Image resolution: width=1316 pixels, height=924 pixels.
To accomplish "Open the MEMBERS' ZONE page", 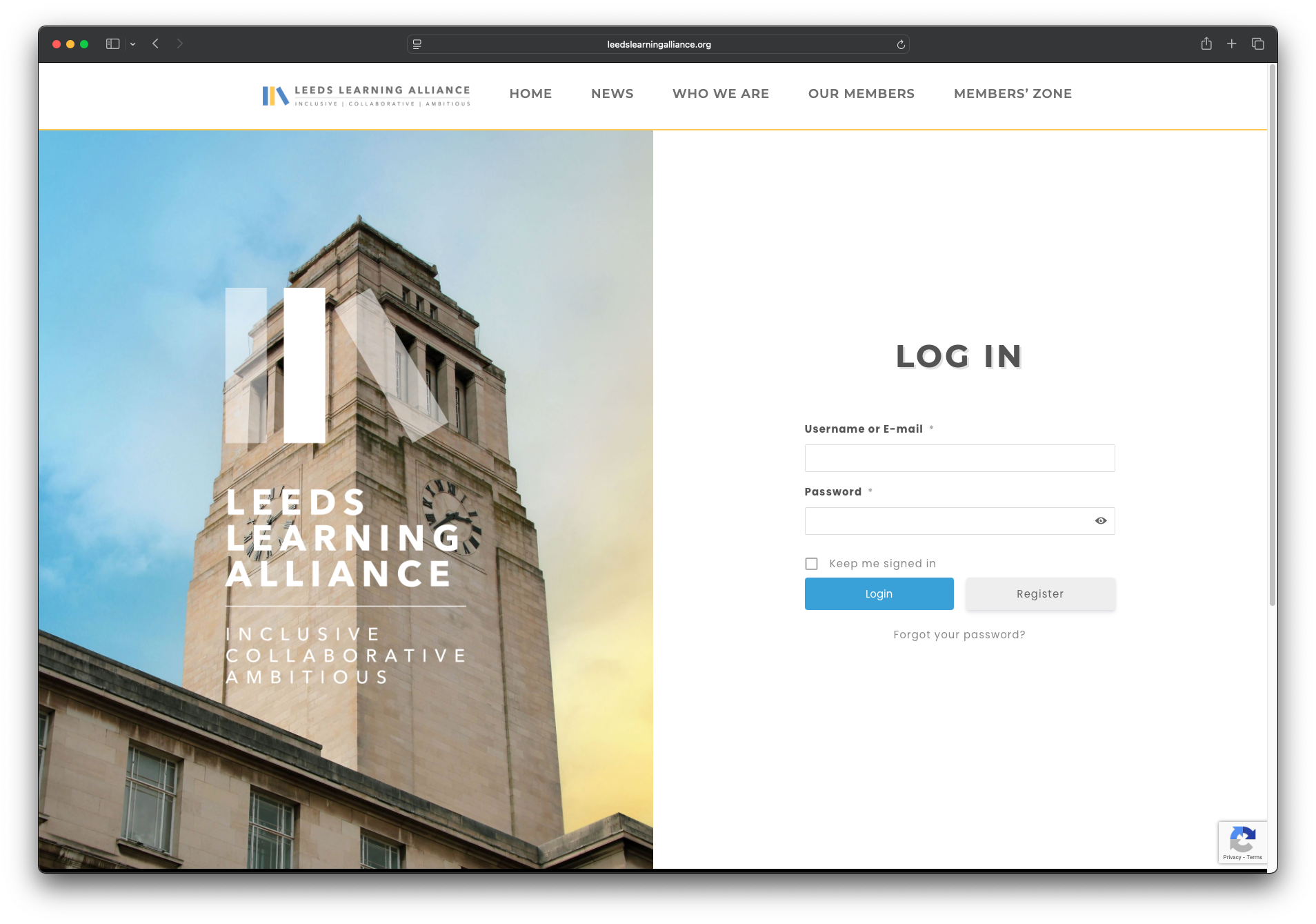I will click(1013, 94).
